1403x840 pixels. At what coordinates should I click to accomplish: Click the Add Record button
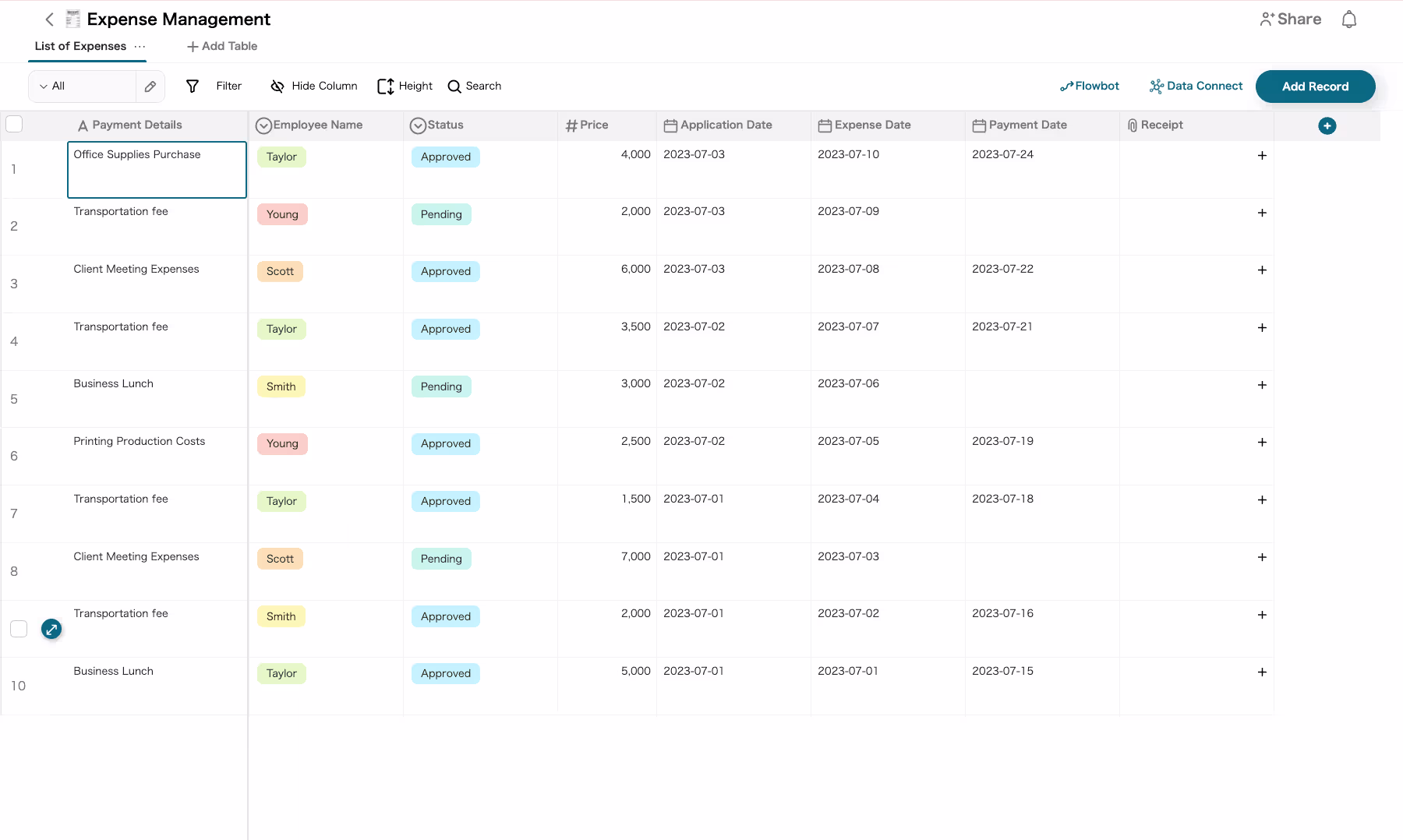click(x=1315, y=86)
